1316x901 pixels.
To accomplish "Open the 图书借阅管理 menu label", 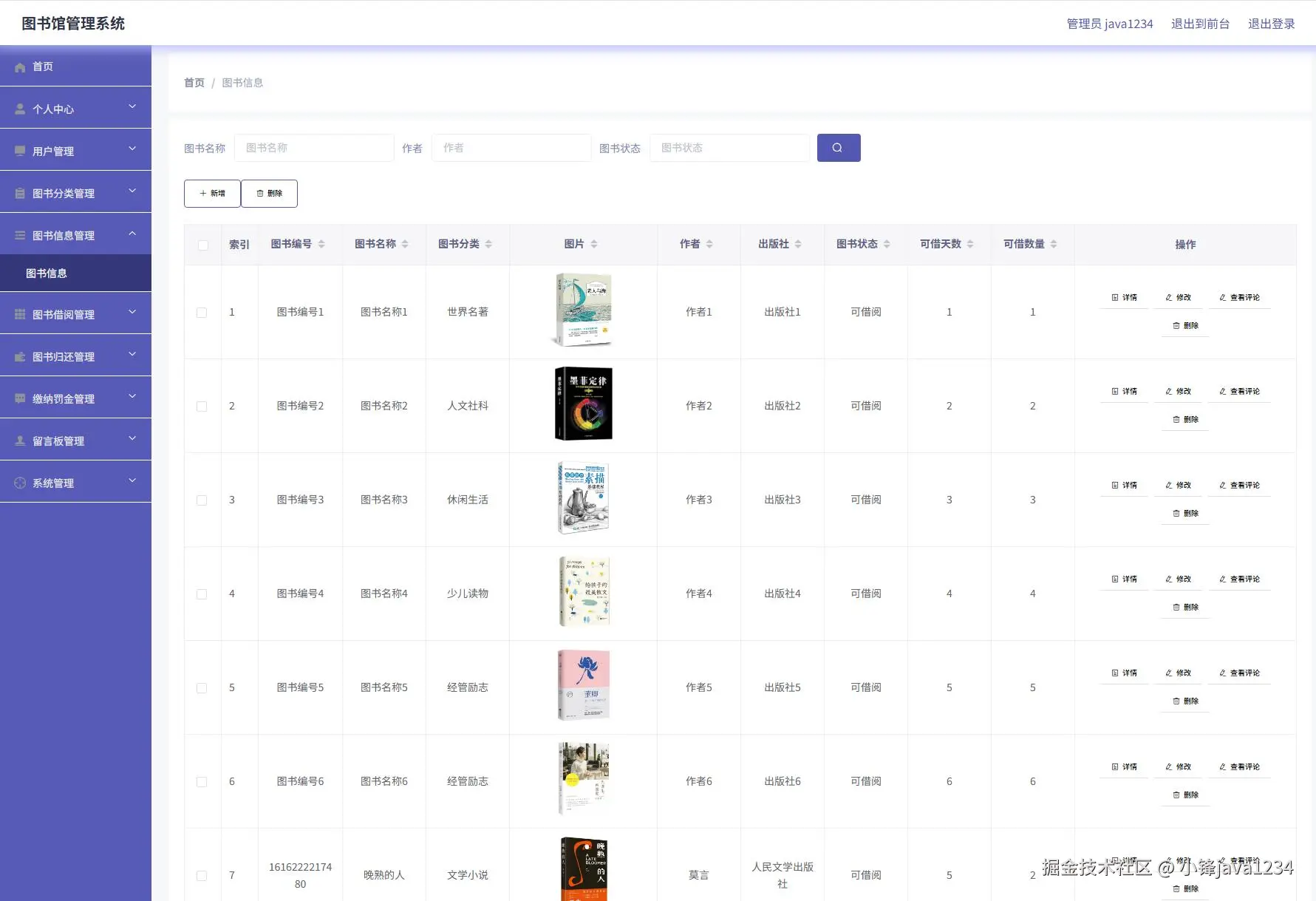I will (64, 315).
